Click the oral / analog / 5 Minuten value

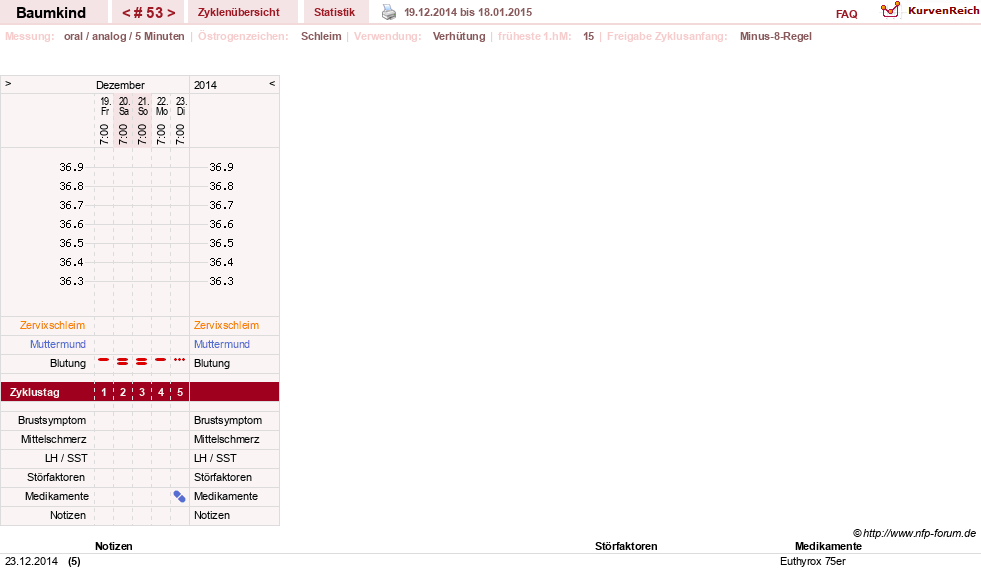(124, 36)
